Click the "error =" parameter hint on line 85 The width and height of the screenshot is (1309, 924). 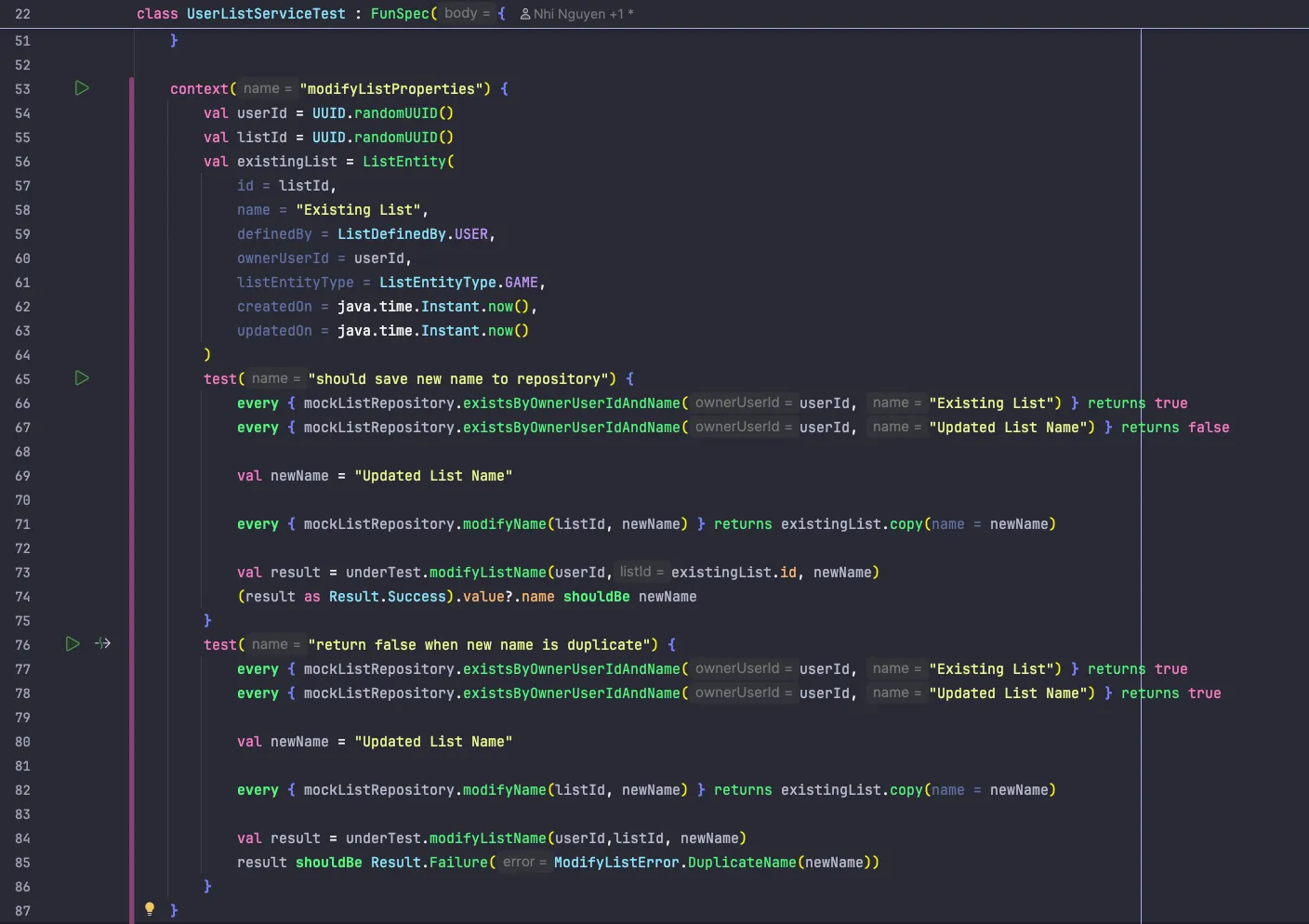(x=524, y=862)
